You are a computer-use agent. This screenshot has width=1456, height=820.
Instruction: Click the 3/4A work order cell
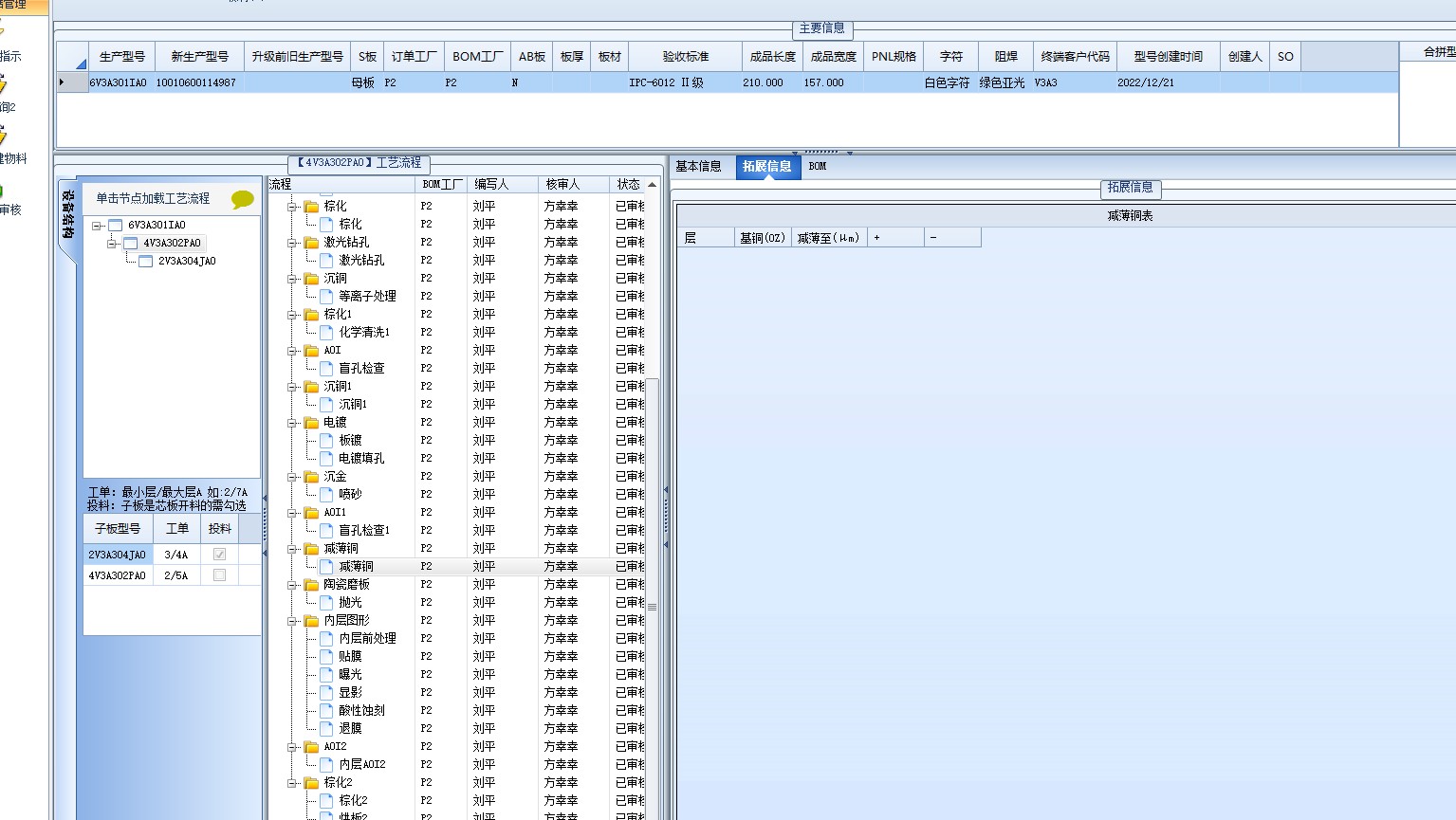[x=176, y=555]
